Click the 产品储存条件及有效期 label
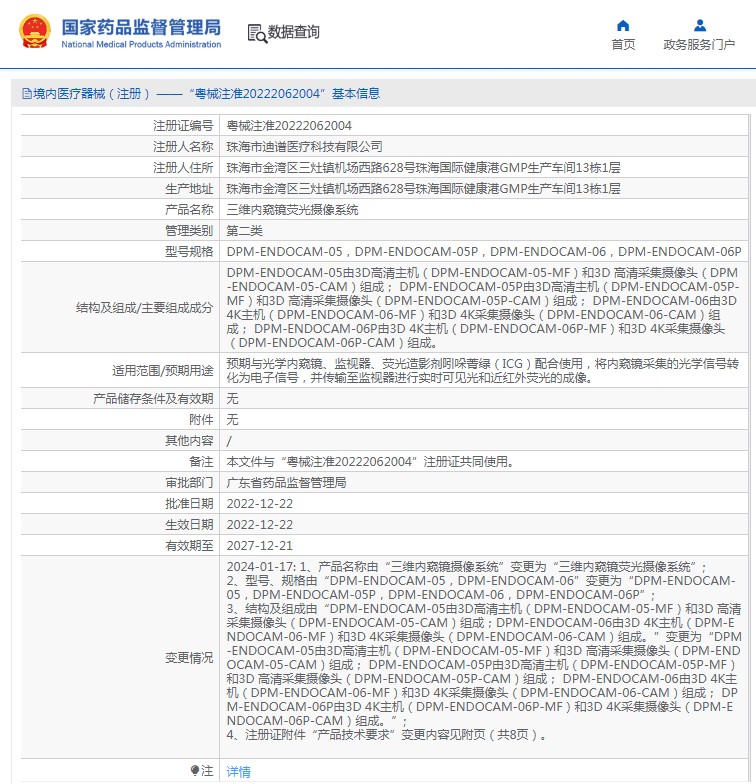756x784 pixels. tap(153, 398)
